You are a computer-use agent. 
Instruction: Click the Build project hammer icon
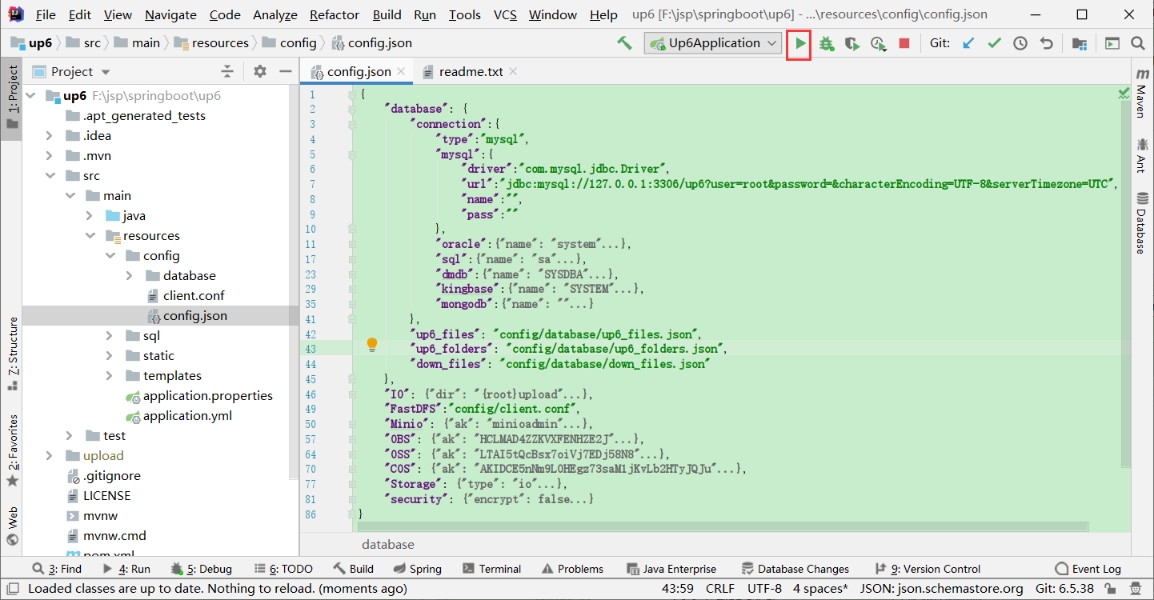(624, 43)
